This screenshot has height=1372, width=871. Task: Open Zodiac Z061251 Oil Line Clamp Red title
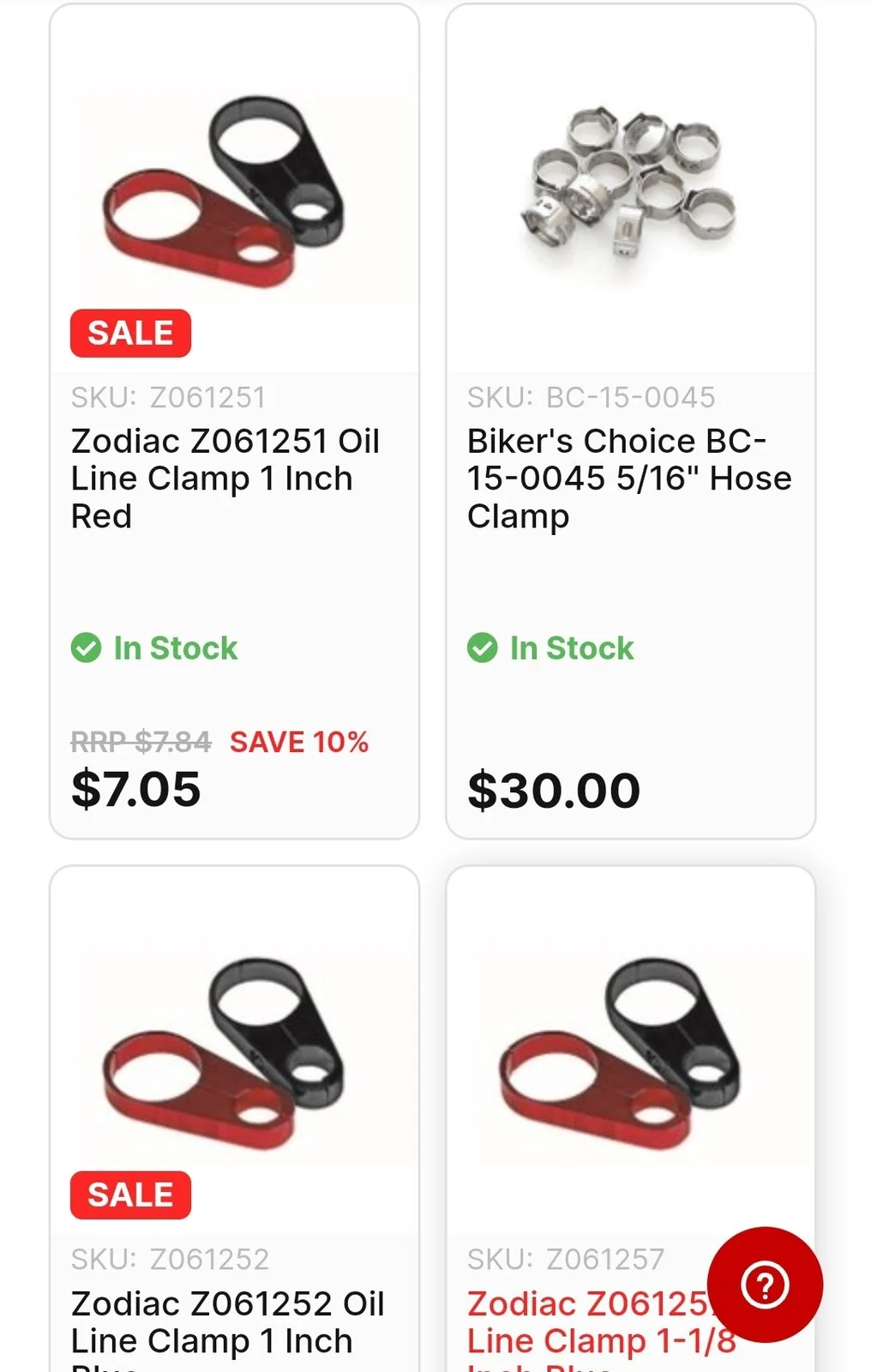point(225,478)
